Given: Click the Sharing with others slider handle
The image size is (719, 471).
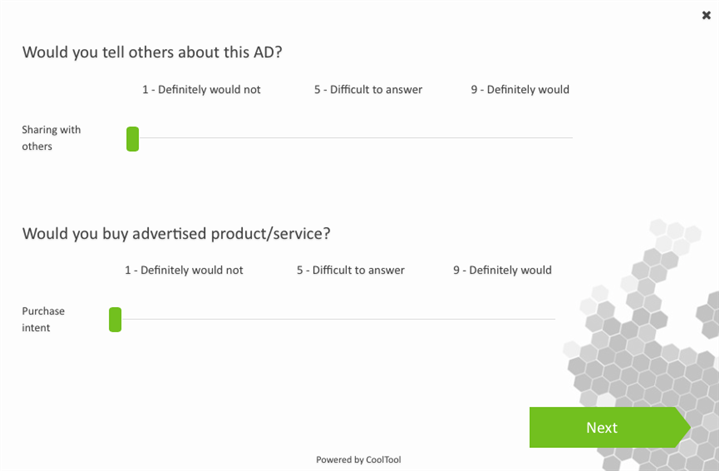Looking at the screenshot, I should coord(132,139).
